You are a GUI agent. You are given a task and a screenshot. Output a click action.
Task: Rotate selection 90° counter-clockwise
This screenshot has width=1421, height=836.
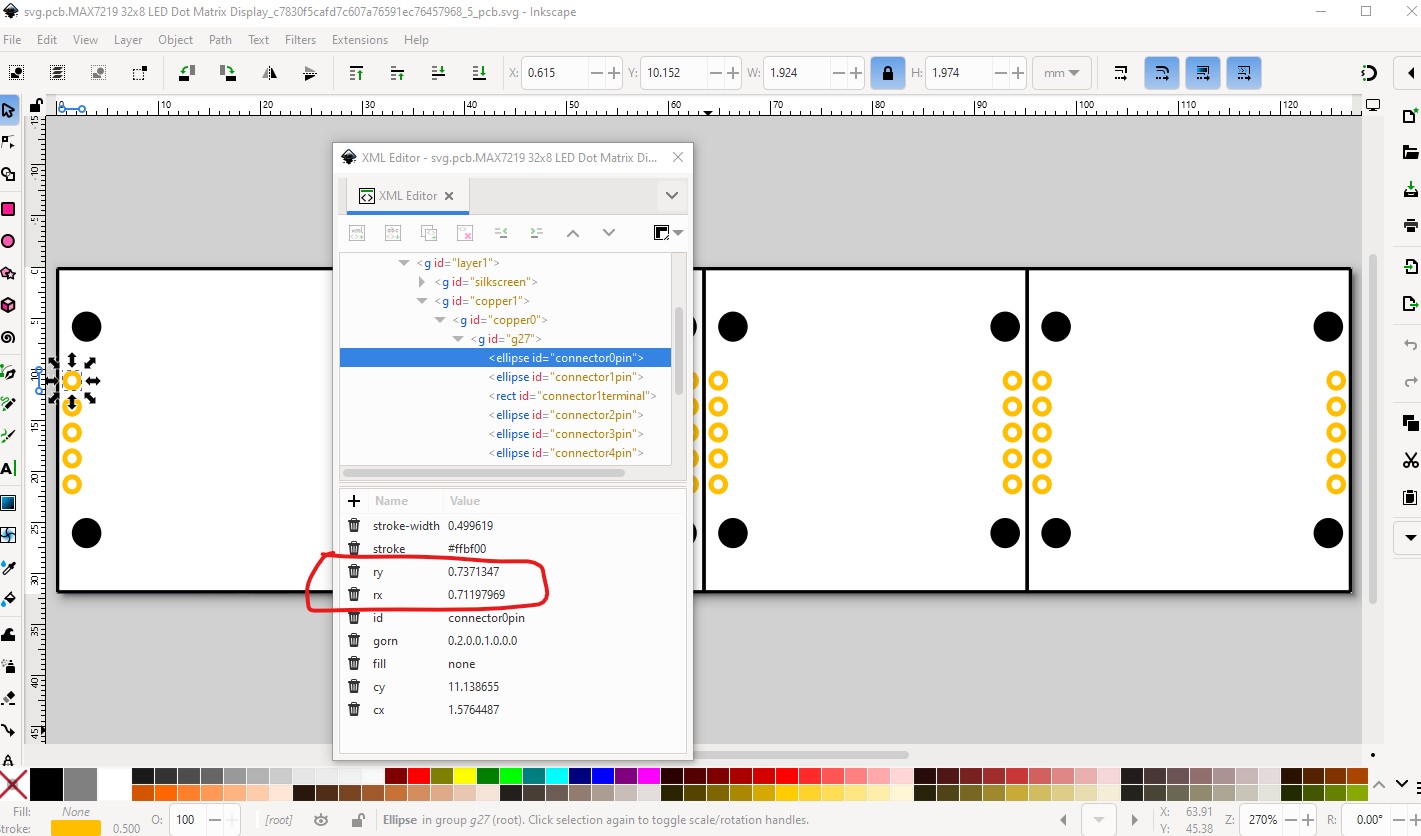click(186, 73)
